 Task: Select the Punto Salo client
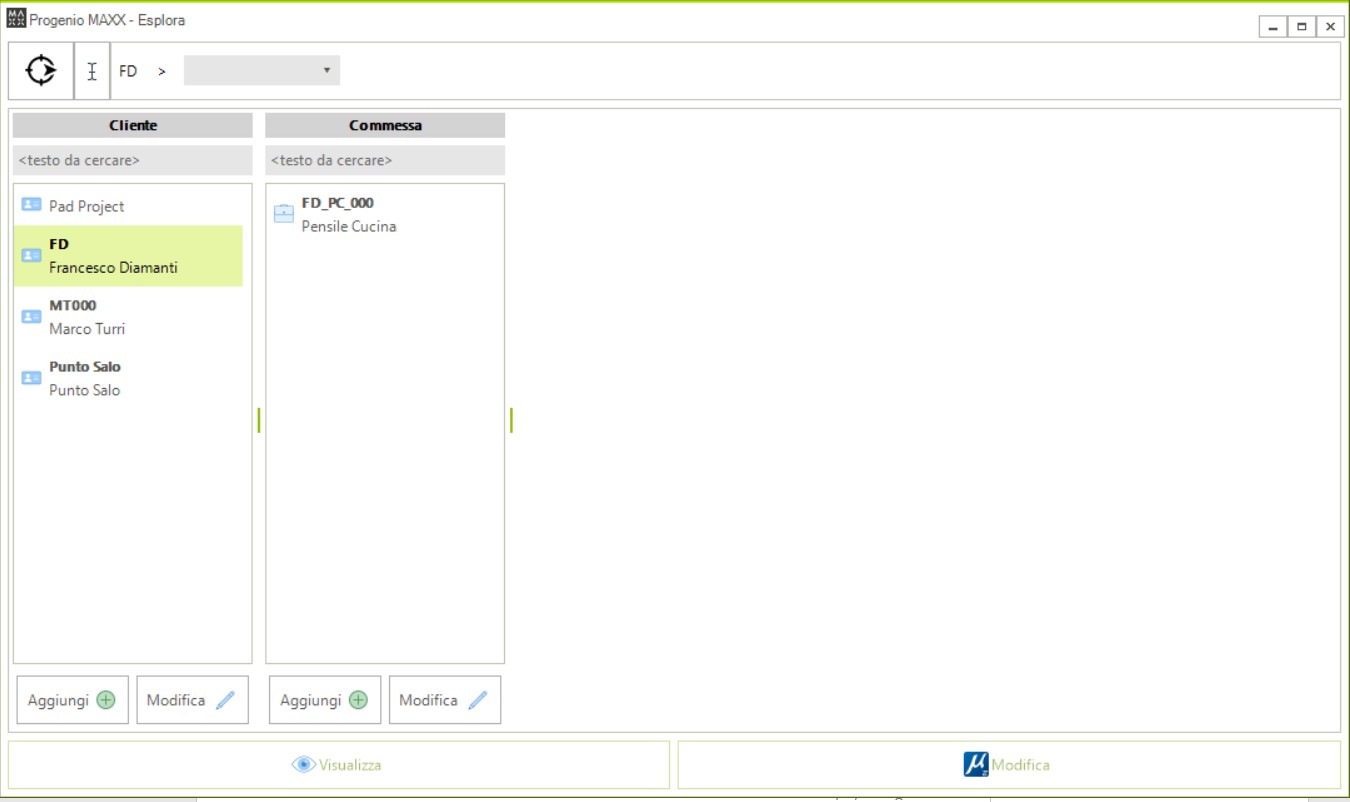[128, 378]
